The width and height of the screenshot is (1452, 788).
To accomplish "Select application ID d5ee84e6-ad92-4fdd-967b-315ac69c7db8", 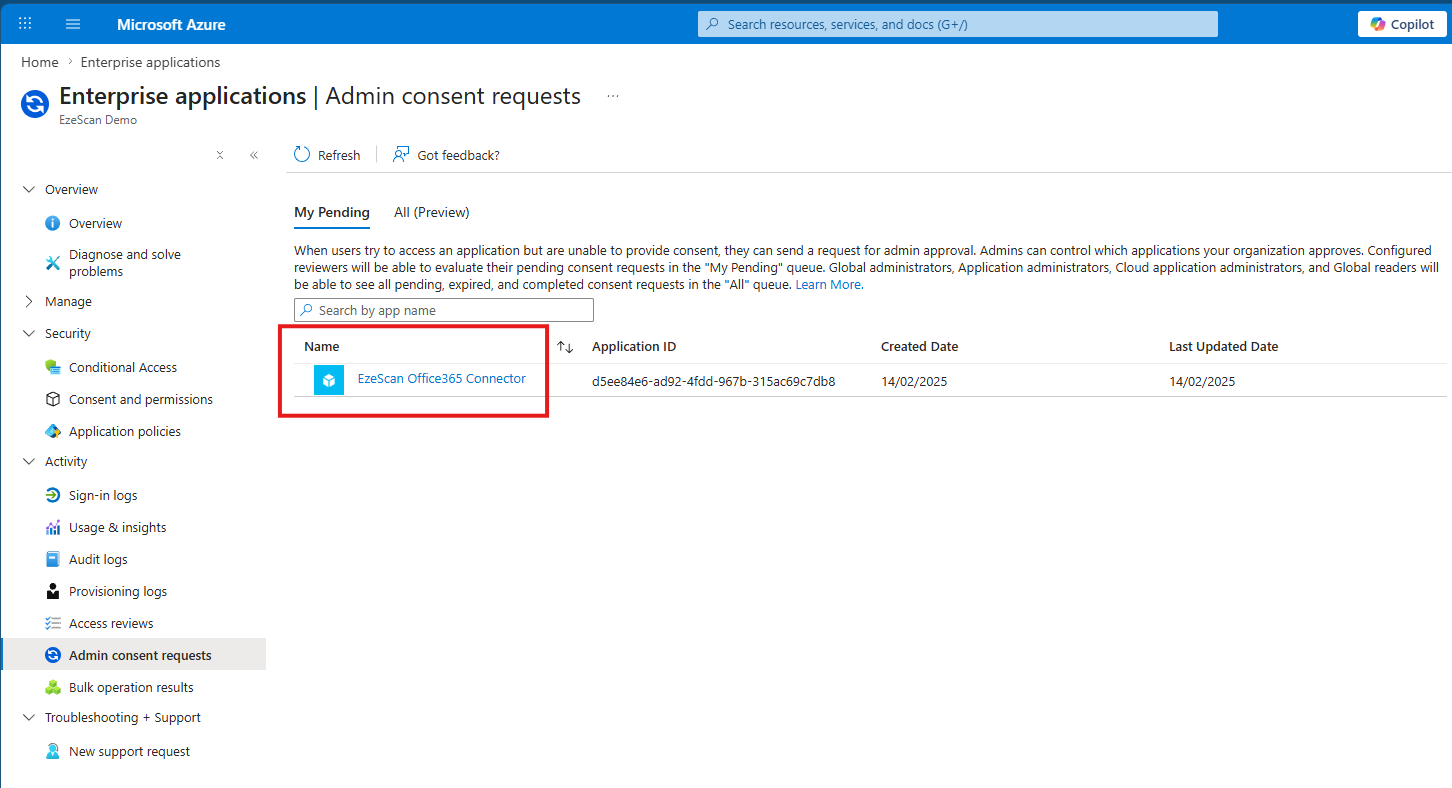I will tap(713, 381).
